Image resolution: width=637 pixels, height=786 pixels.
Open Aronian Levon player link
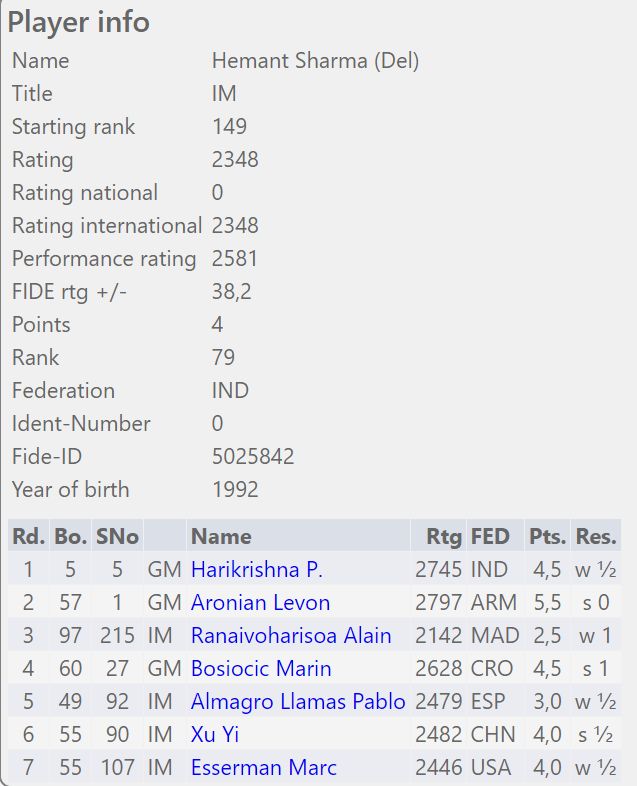pos(260,603)
